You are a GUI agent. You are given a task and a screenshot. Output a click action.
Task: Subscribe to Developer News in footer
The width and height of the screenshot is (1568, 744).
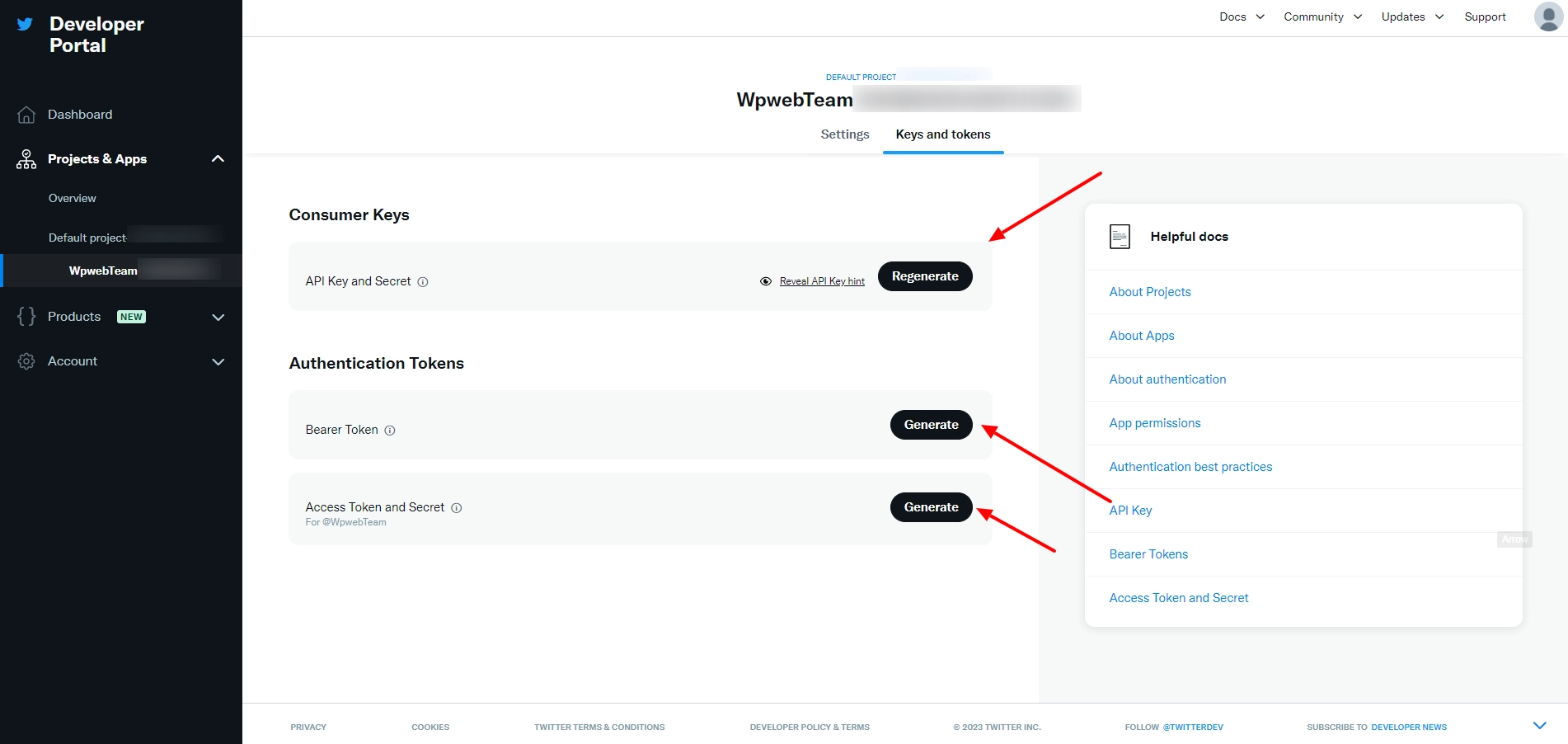(x=1409, y=727)
